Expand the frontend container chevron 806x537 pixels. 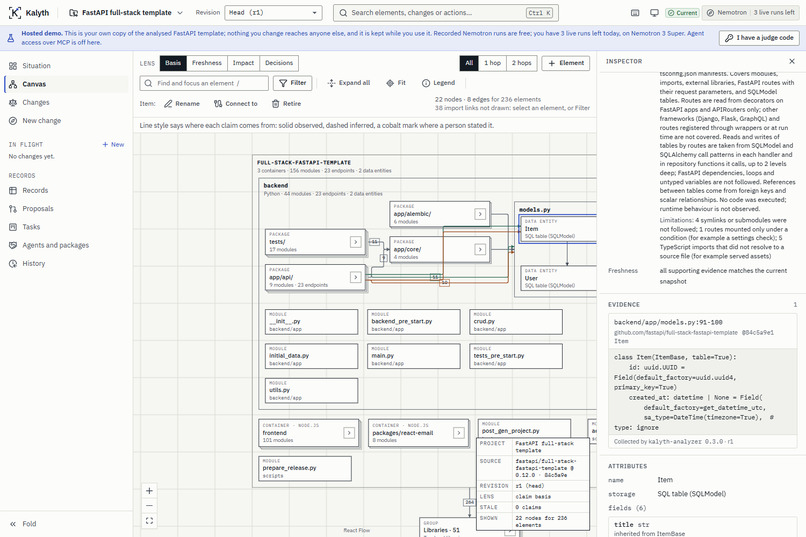click(349, 433)
